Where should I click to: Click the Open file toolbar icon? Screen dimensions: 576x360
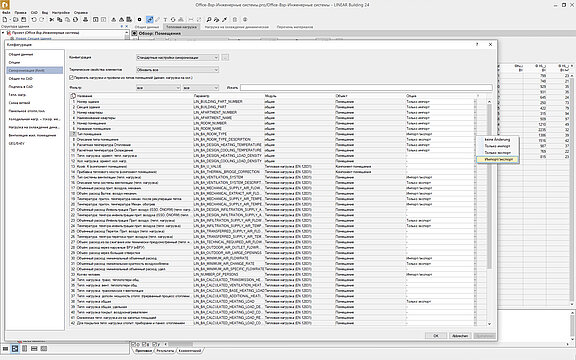click(15, 19)
